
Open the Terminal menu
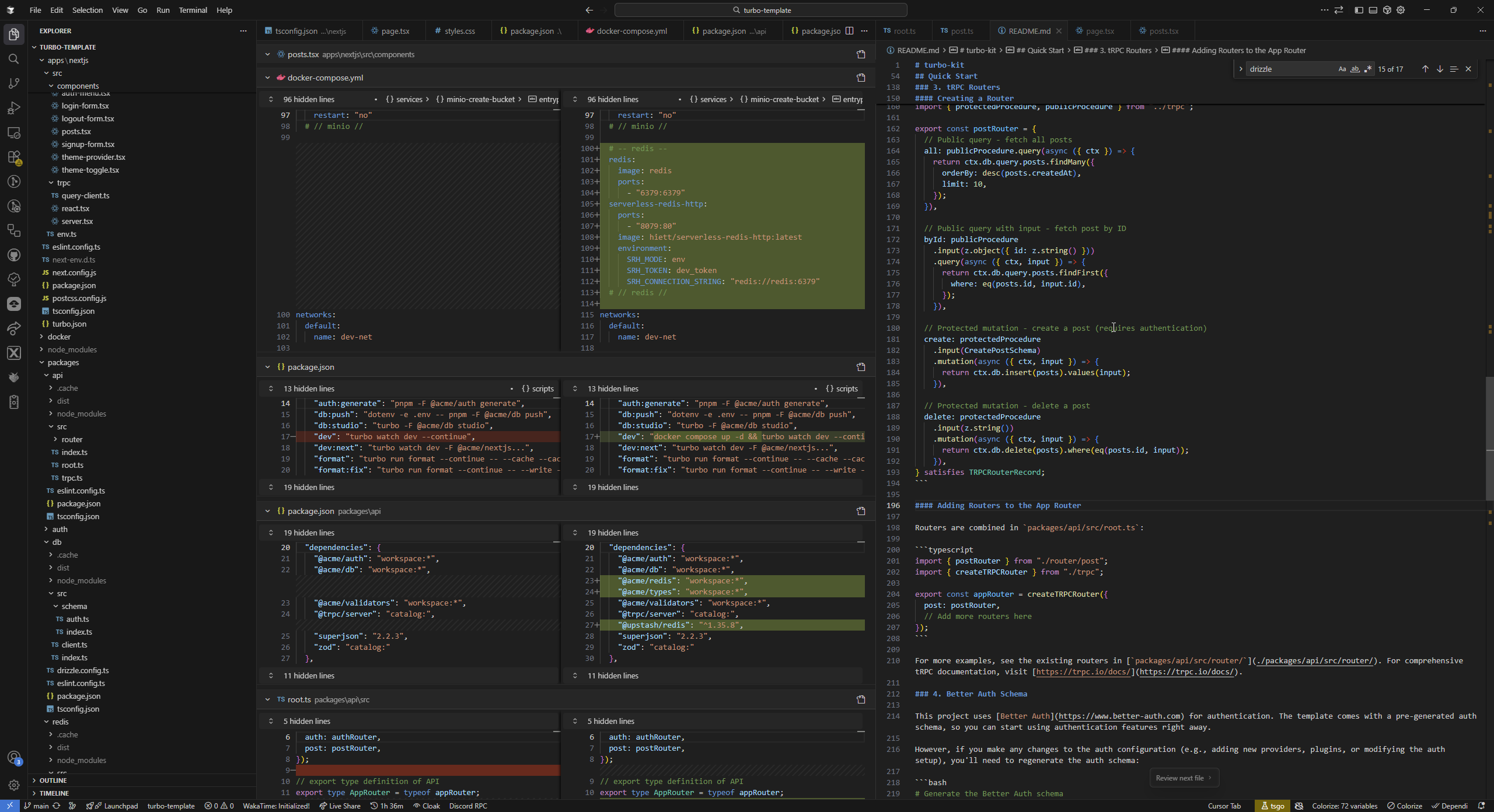[193, 10]
